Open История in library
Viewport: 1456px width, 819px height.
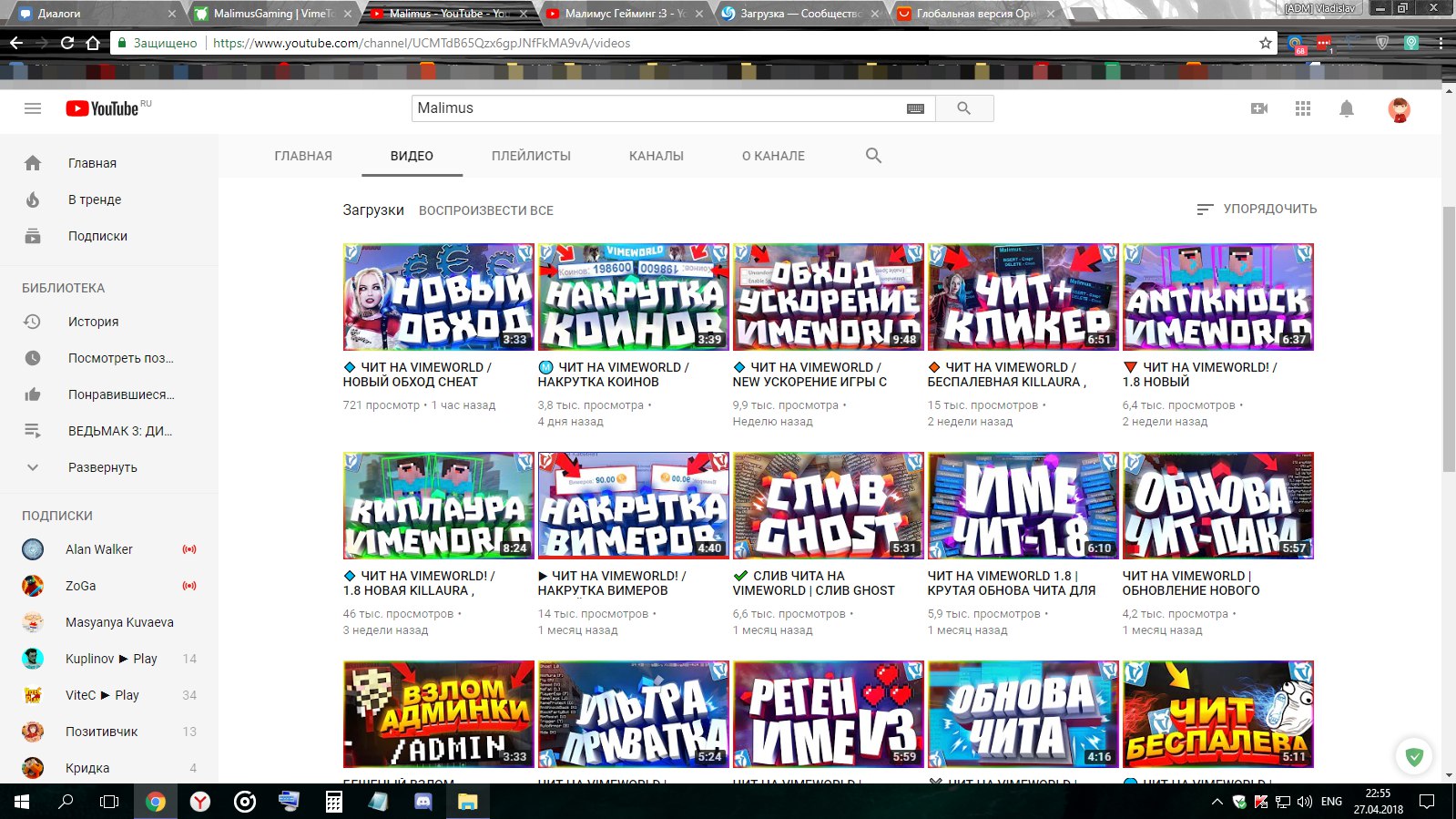tap(109, 322)
